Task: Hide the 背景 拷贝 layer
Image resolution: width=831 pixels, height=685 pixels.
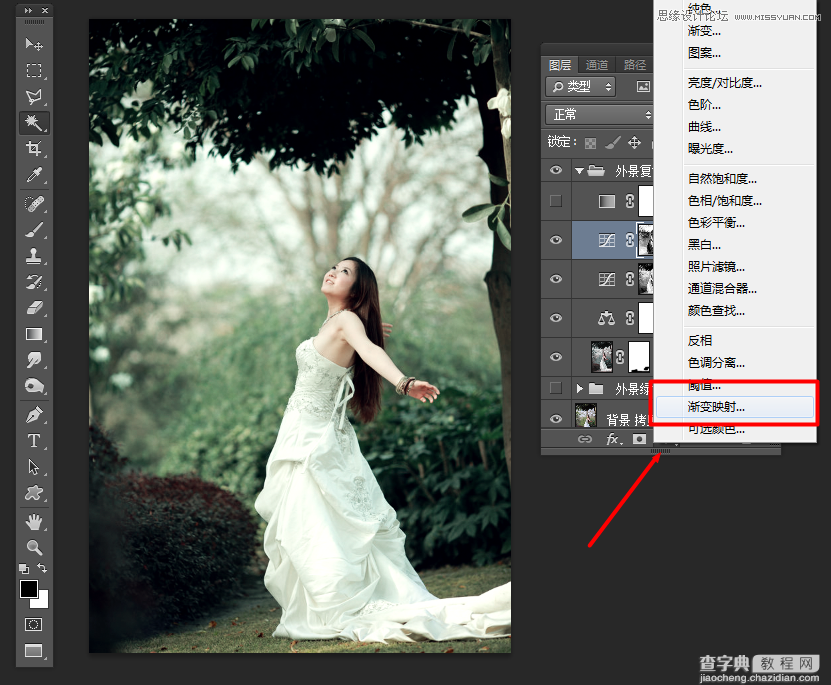Action: click(555, 419)
